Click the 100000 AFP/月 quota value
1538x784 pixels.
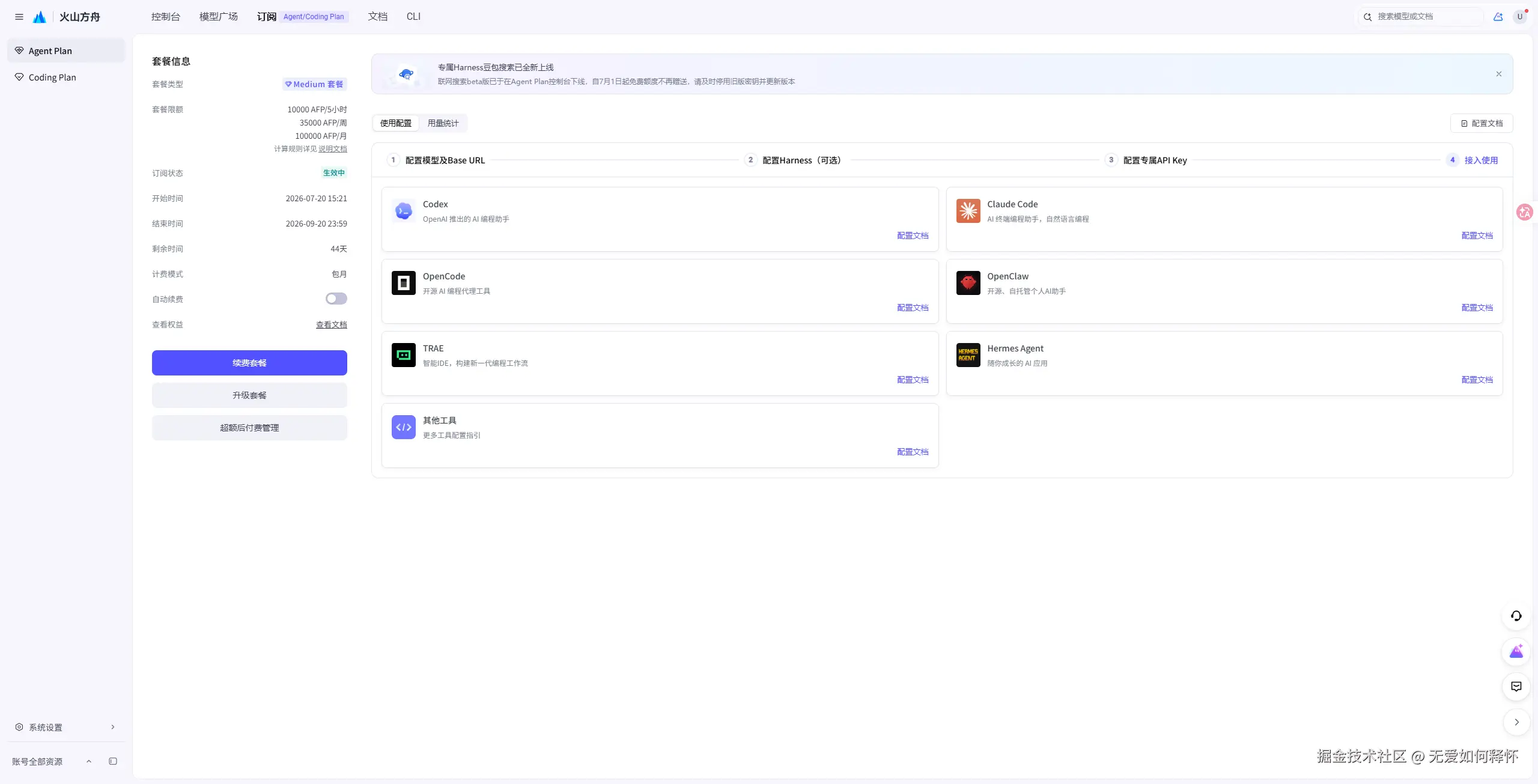[x=321, y=136]
